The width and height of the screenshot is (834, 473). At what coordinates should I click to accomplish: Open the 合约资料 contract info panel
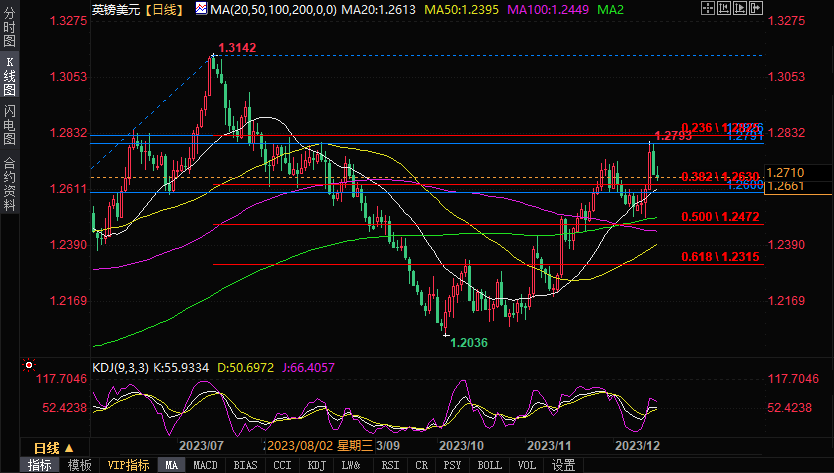click(x=9, y=183)
